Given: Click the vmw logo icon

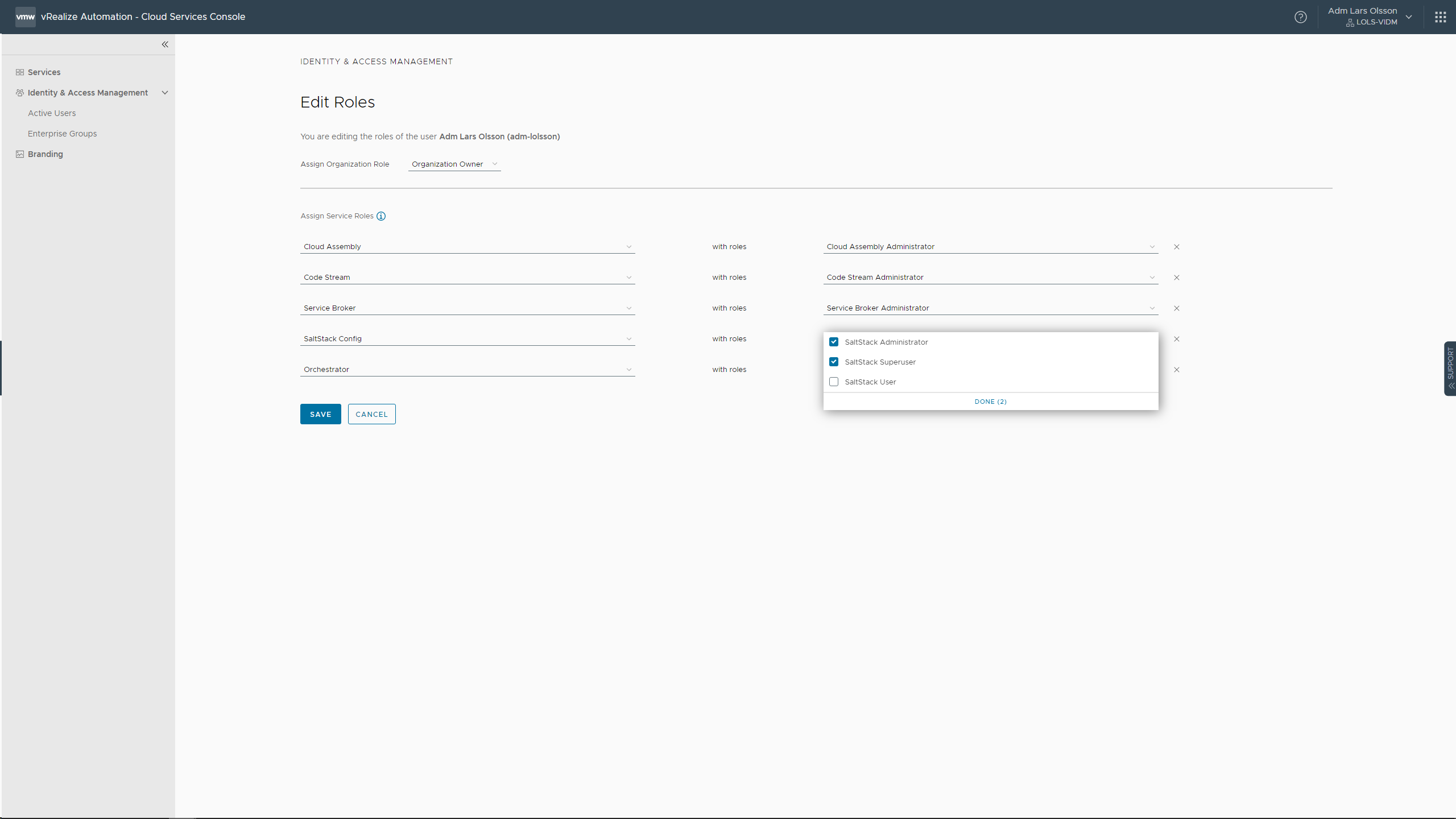Looking at the screenshot, I should coord(25,16).
